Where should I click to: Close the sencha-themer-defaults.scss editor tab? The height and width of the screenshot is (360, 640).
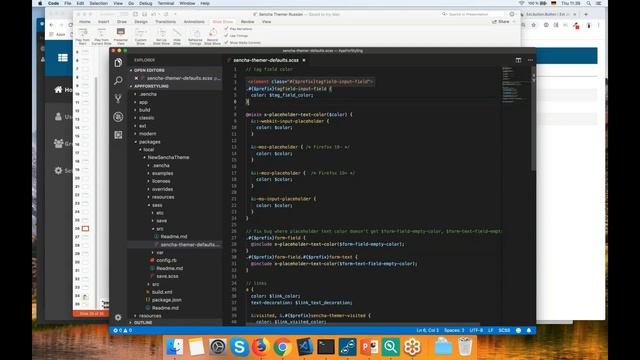click(x=304, y=60)
